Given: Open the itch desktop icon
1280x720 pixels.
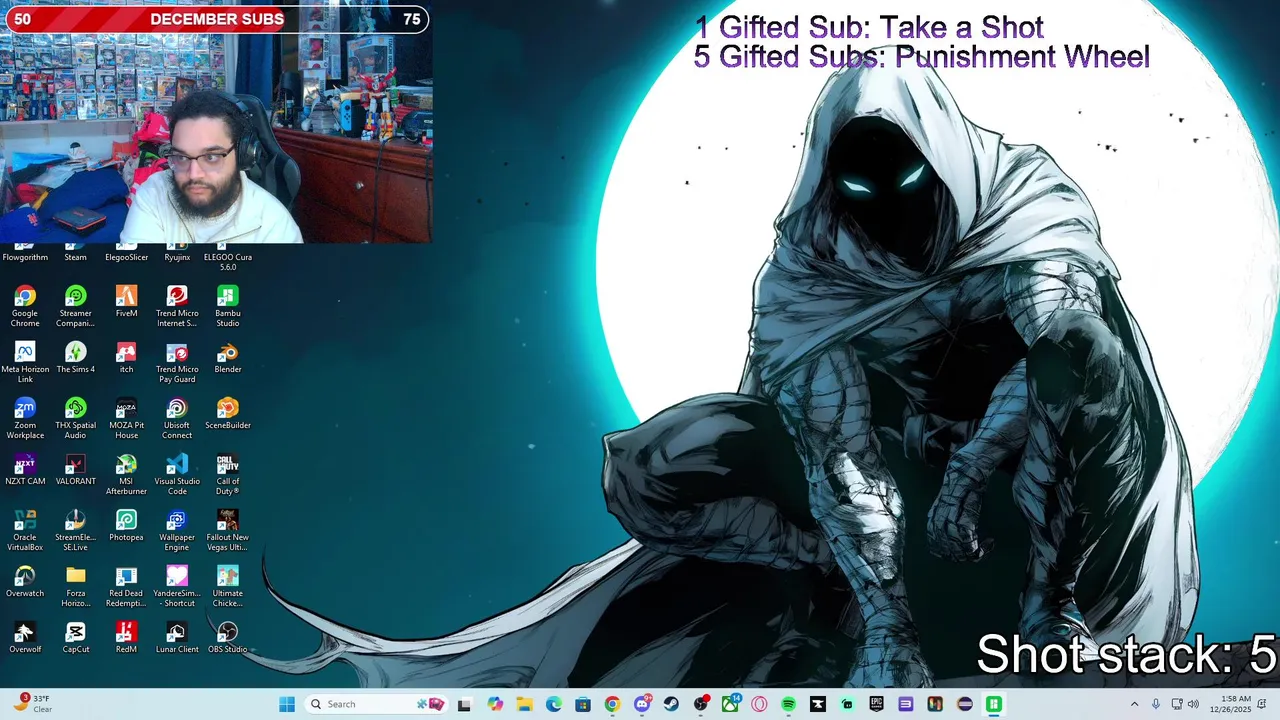Looking at the screenshot, I should click(126, 357).
